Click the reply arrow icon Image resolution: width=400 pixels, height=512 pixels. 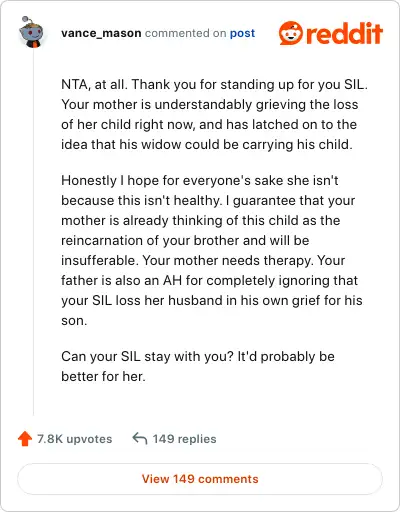140,438
